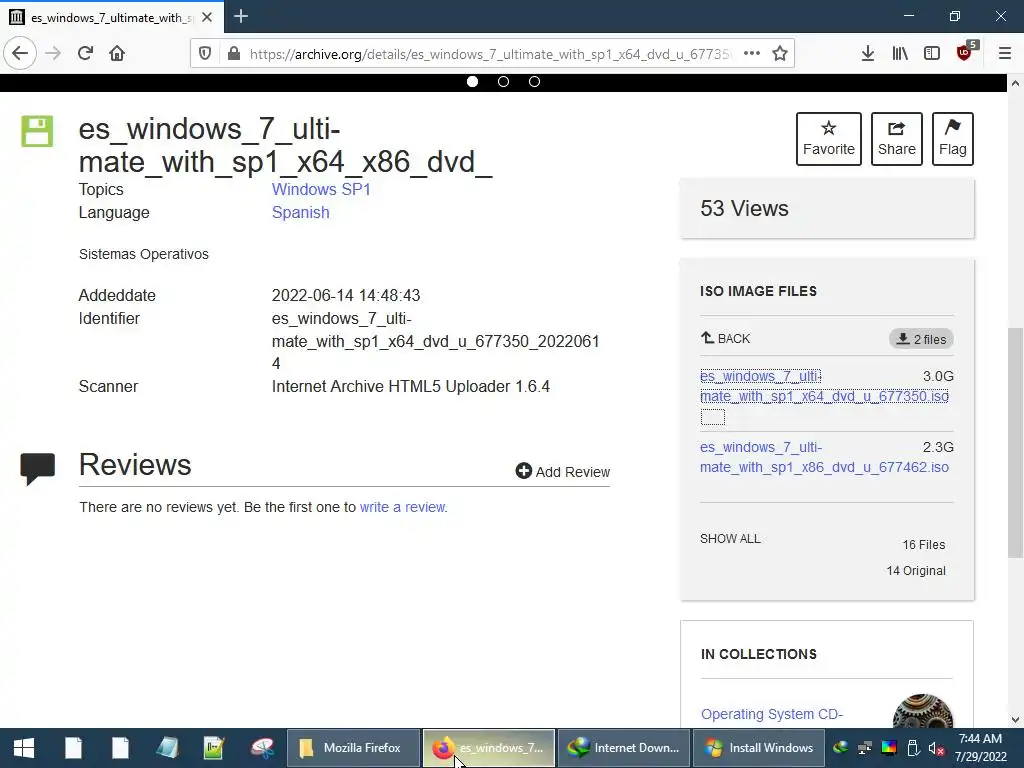Viewport: 1024px width, 768px height.
Task: Go back with the Firefox back arrow
Action: coord(20,54)
